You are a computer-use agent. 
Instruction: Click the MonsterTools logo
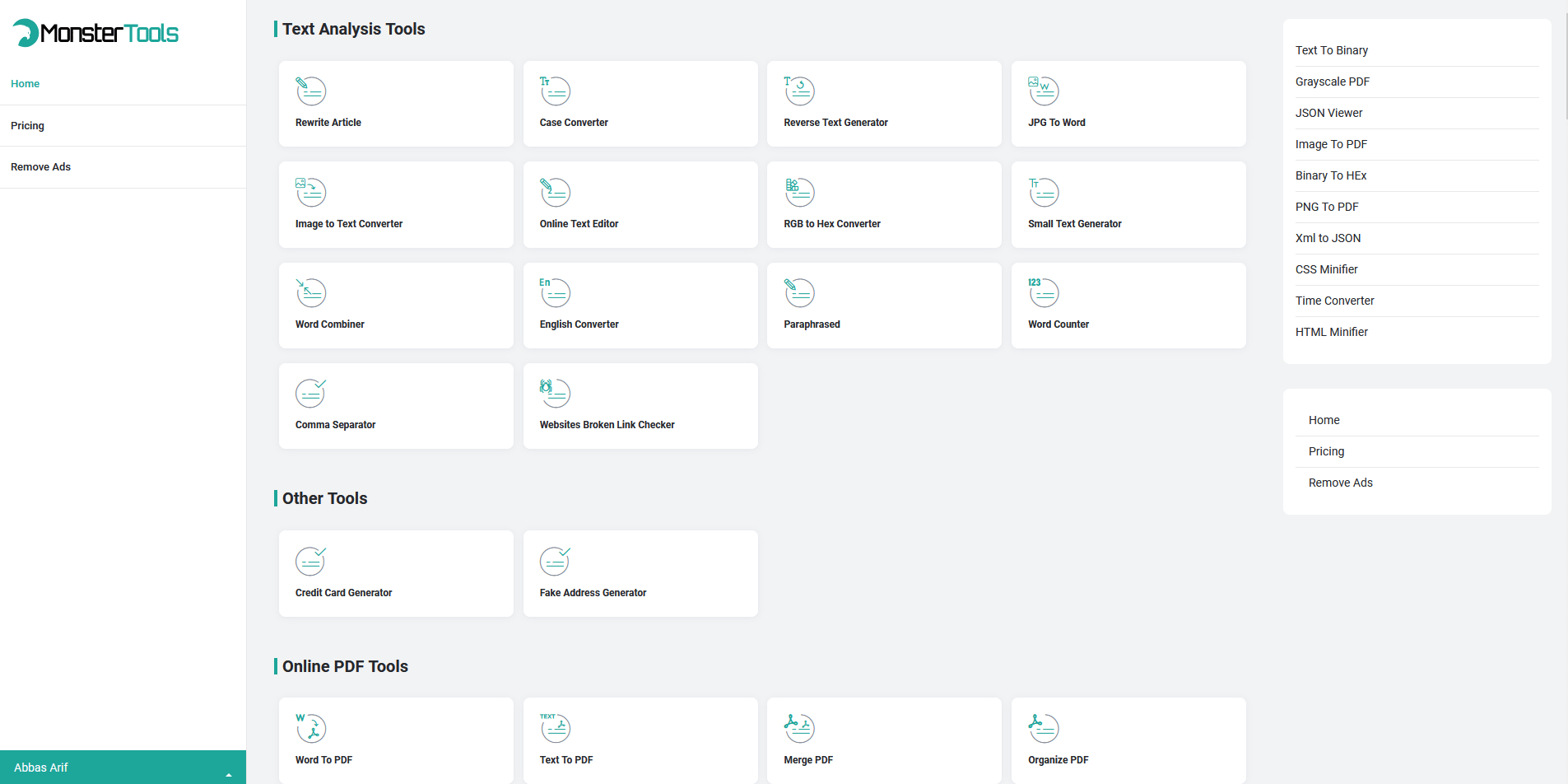click(x=95, y=33)
